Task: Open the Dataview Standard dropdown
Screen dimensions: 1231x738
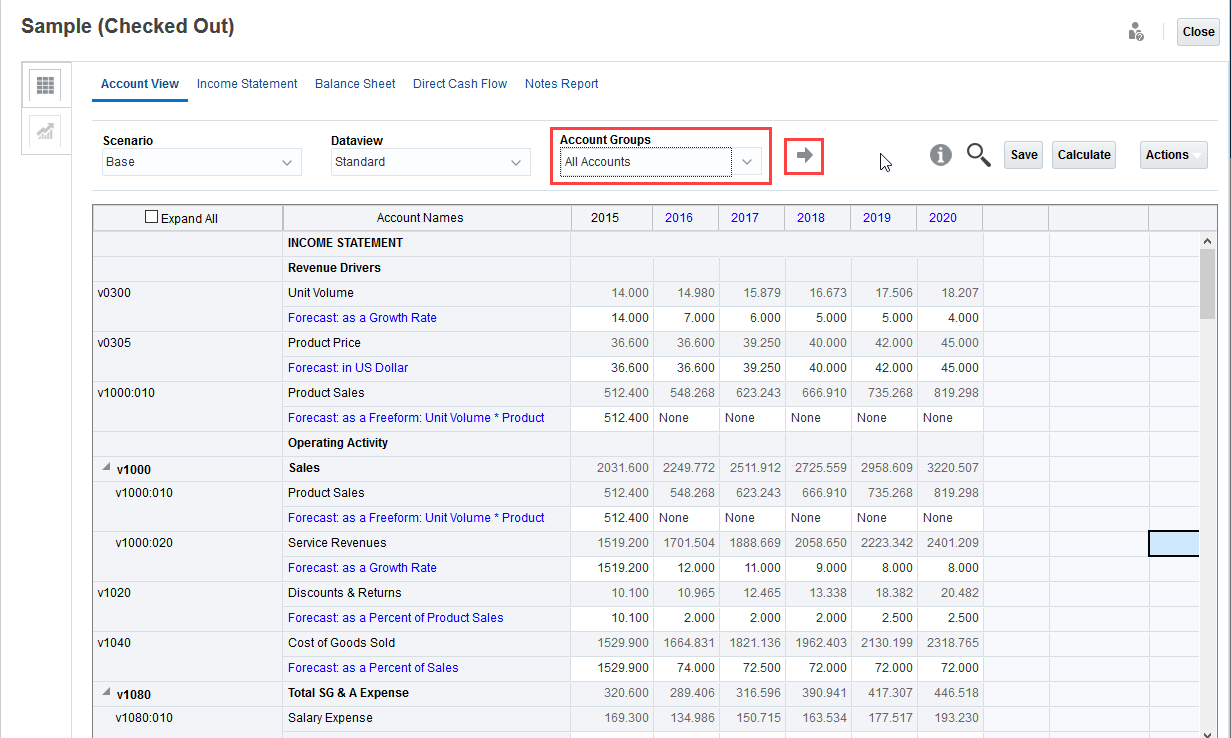Action: tap(430, 162)
